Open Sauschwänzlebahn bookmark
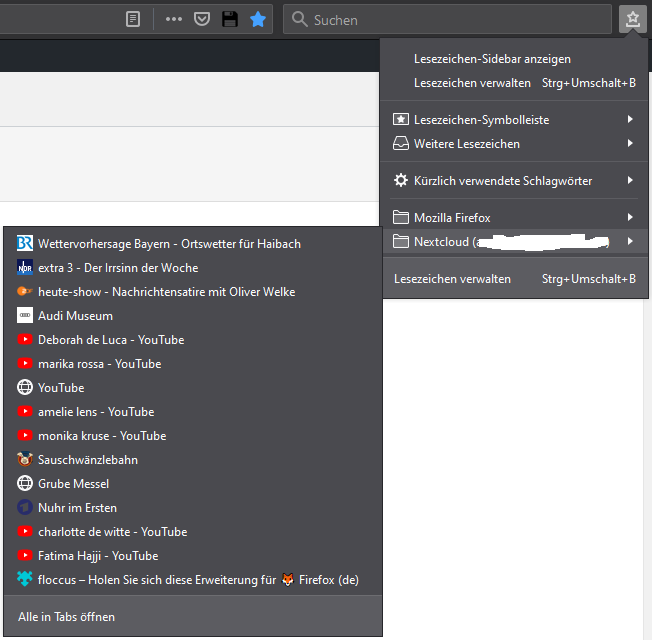Screen dimensions: 652x640 [88, 460]
